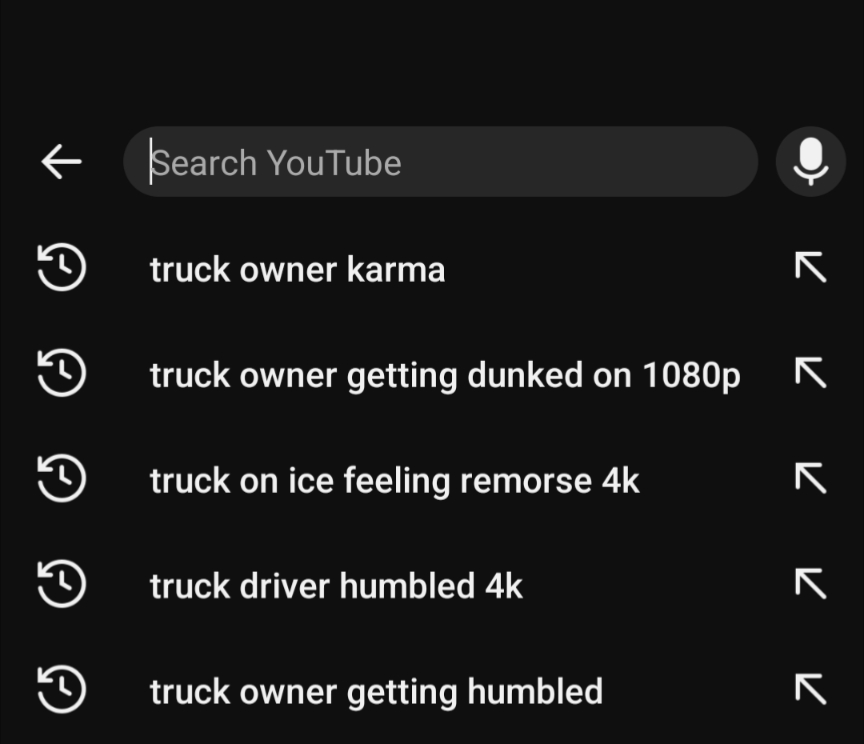Search for "truck owner getting humbled"
Viewport: 864px width, 744px height.
click(x=376, y=691)
